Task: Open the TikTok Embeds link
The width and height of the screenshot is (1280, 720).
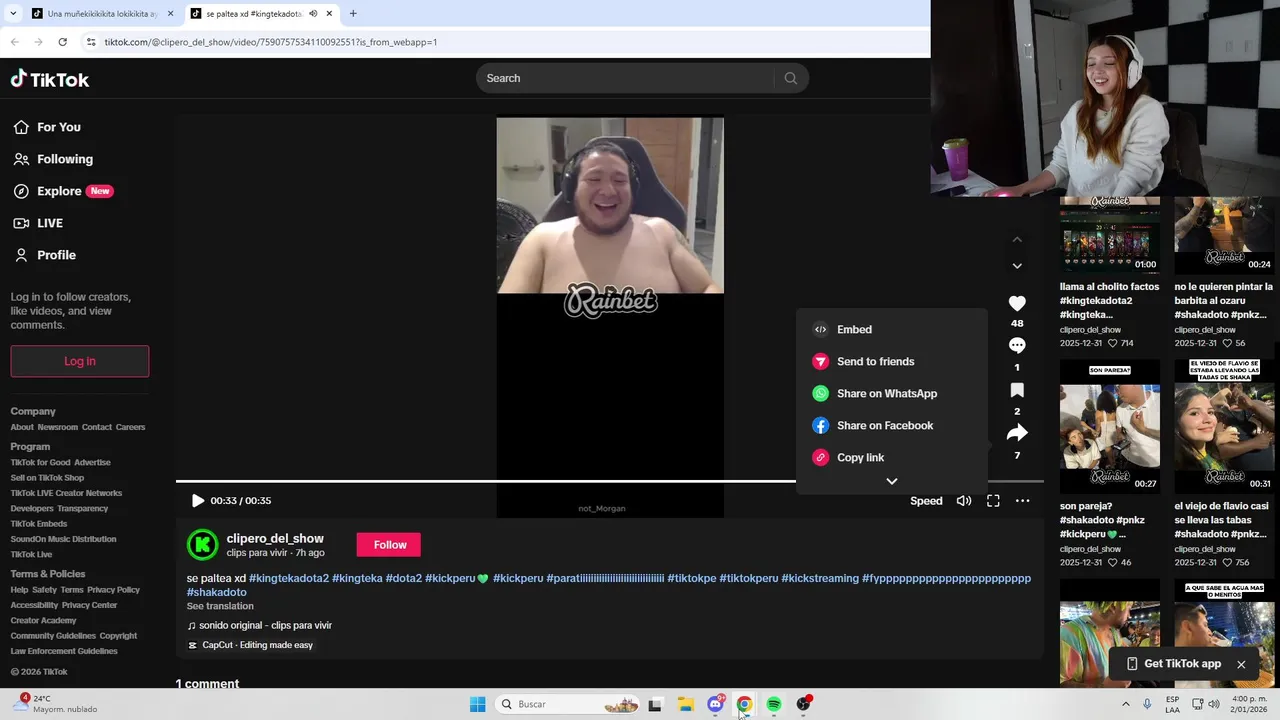Action: coord(39,524)
